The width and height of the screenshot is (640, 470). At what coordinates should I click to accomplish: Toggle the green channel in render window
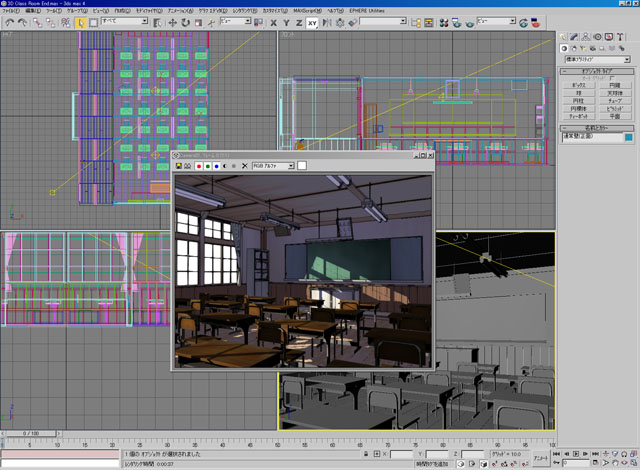pos(208,166)
